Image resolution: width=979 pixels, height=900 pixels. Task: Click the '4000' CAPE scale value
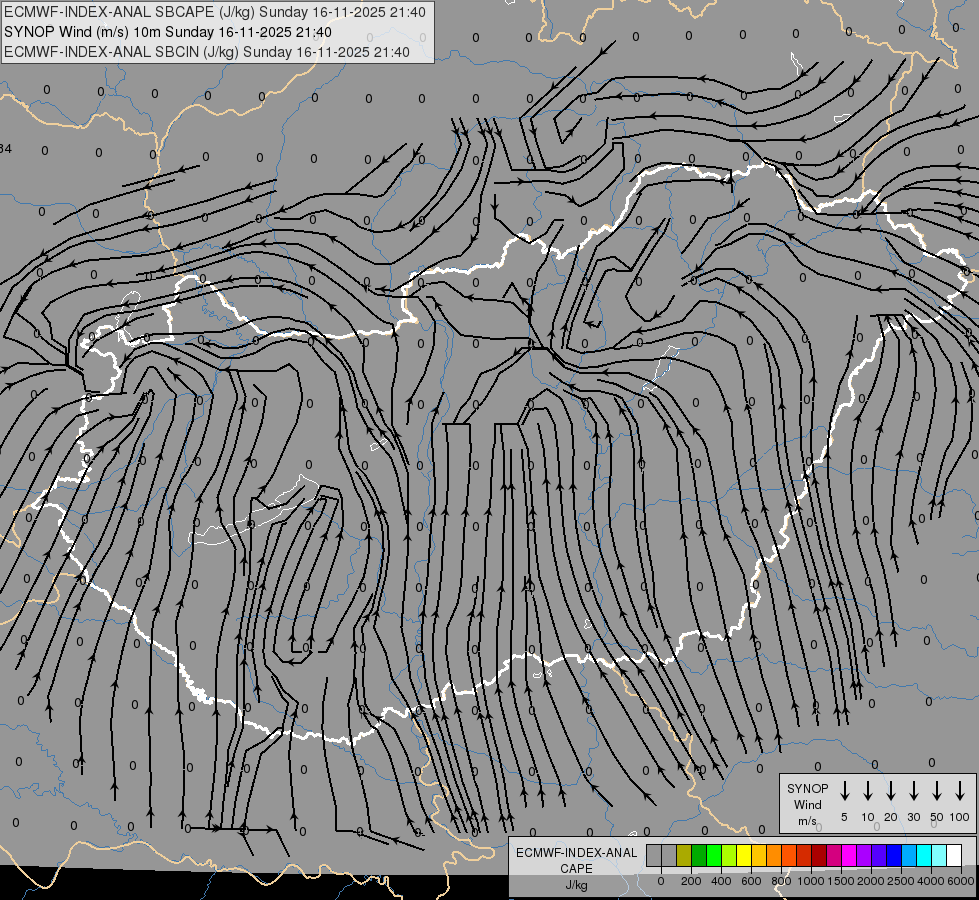(x=931, y=881)
